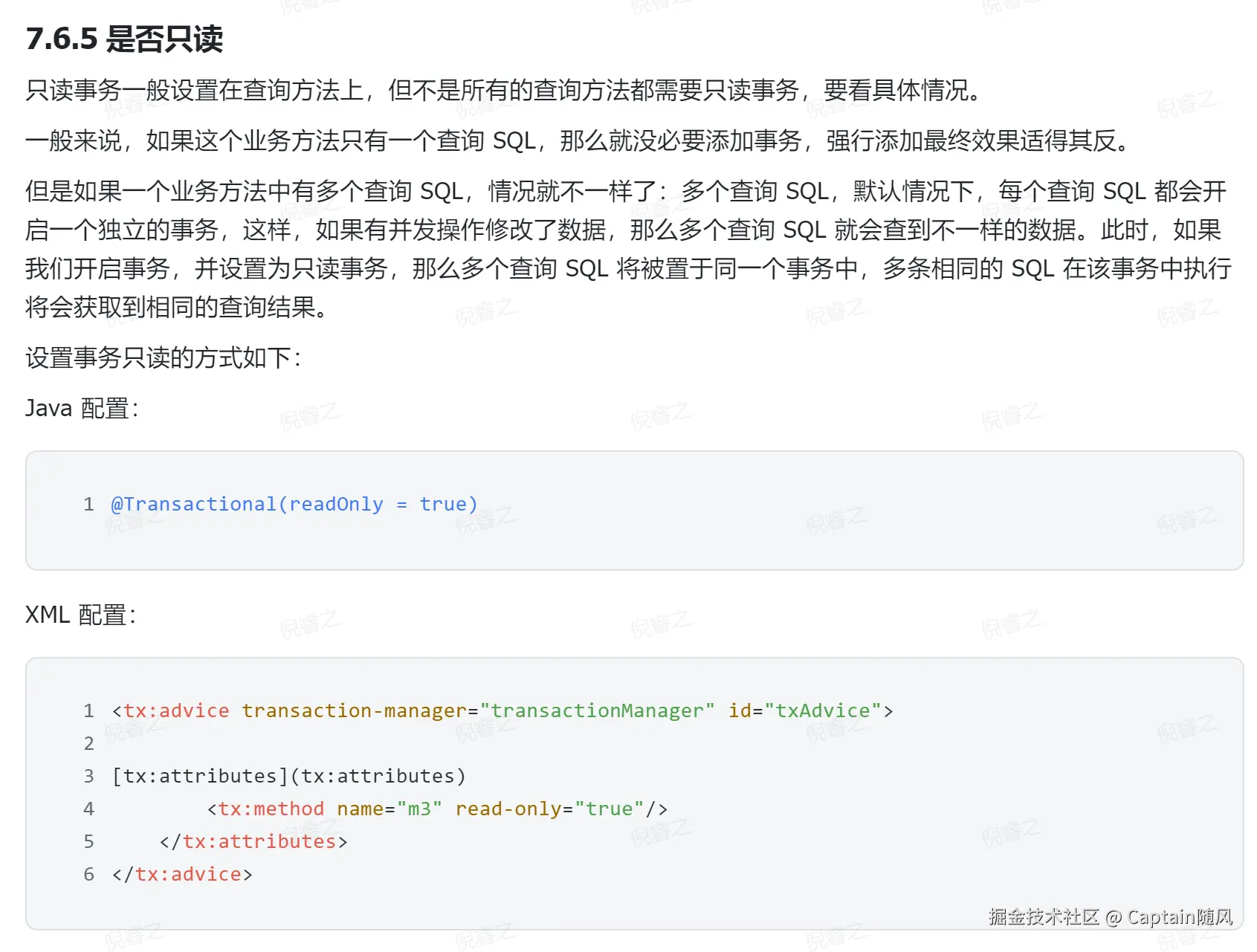Click the Java 配置 label
The width and height of the screenshot is (1257, 952).
click(x=82, y=408)
